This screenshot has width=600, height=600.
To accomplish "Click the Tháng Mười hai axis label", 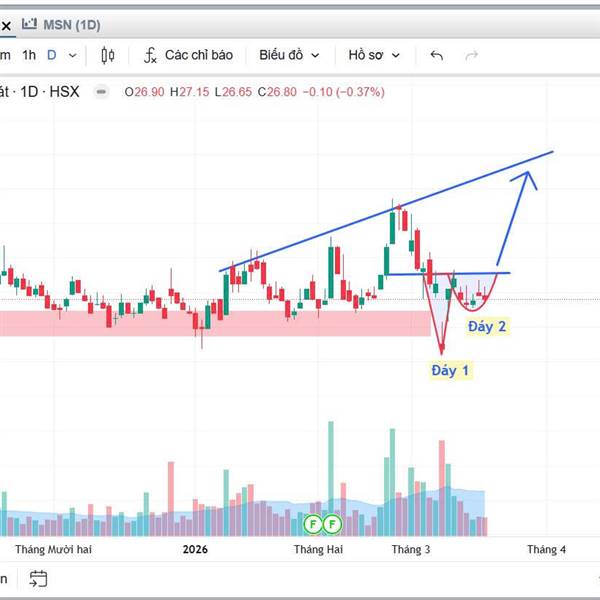I will coord(54,549).
